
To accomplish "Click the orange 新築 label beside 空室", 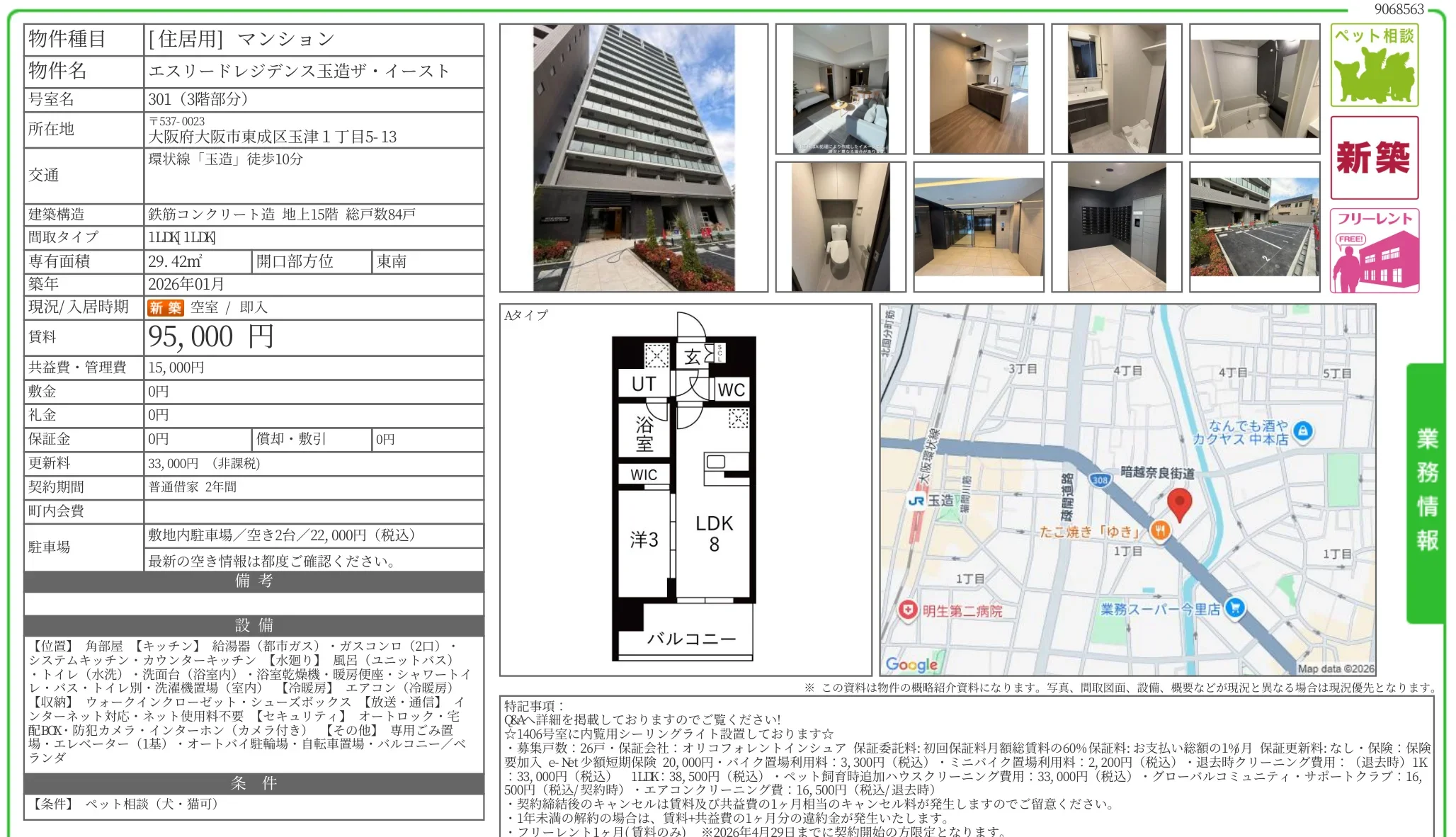I will click(x=165, y=307).
